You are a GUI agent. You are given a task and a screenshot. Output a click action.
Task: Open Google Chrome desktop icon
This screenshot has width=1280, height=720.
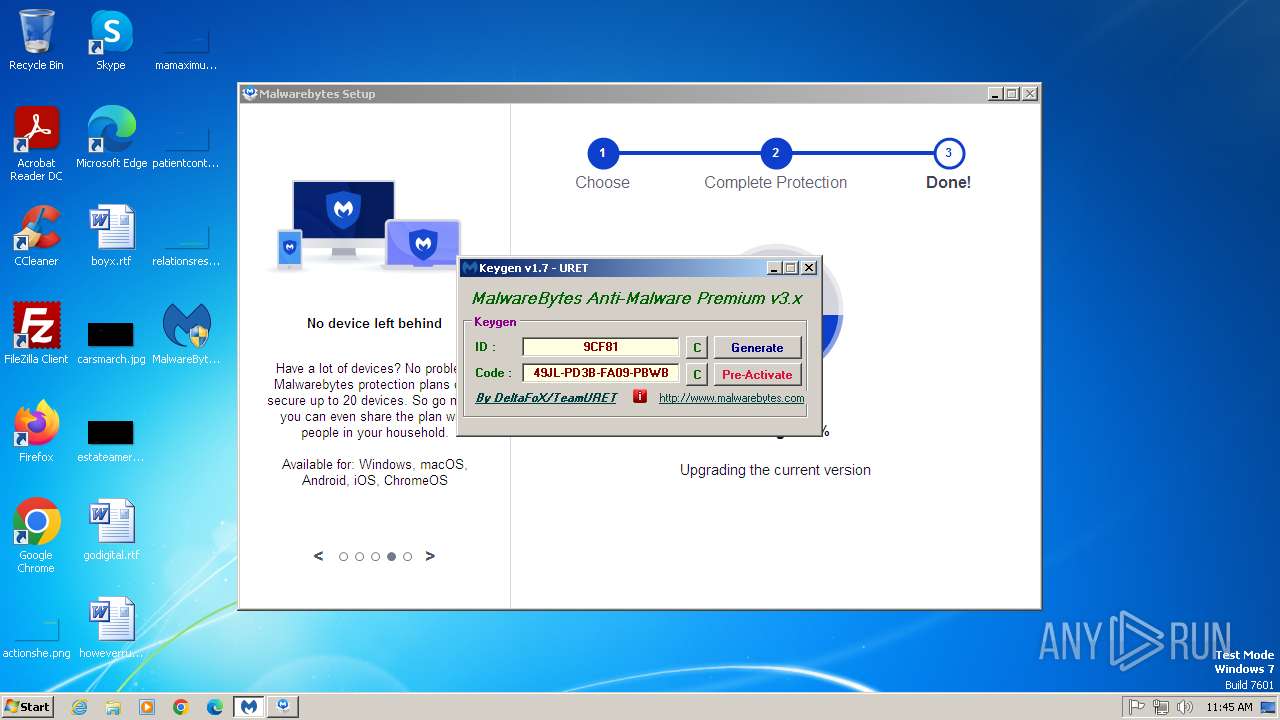(x=36, y=535)
